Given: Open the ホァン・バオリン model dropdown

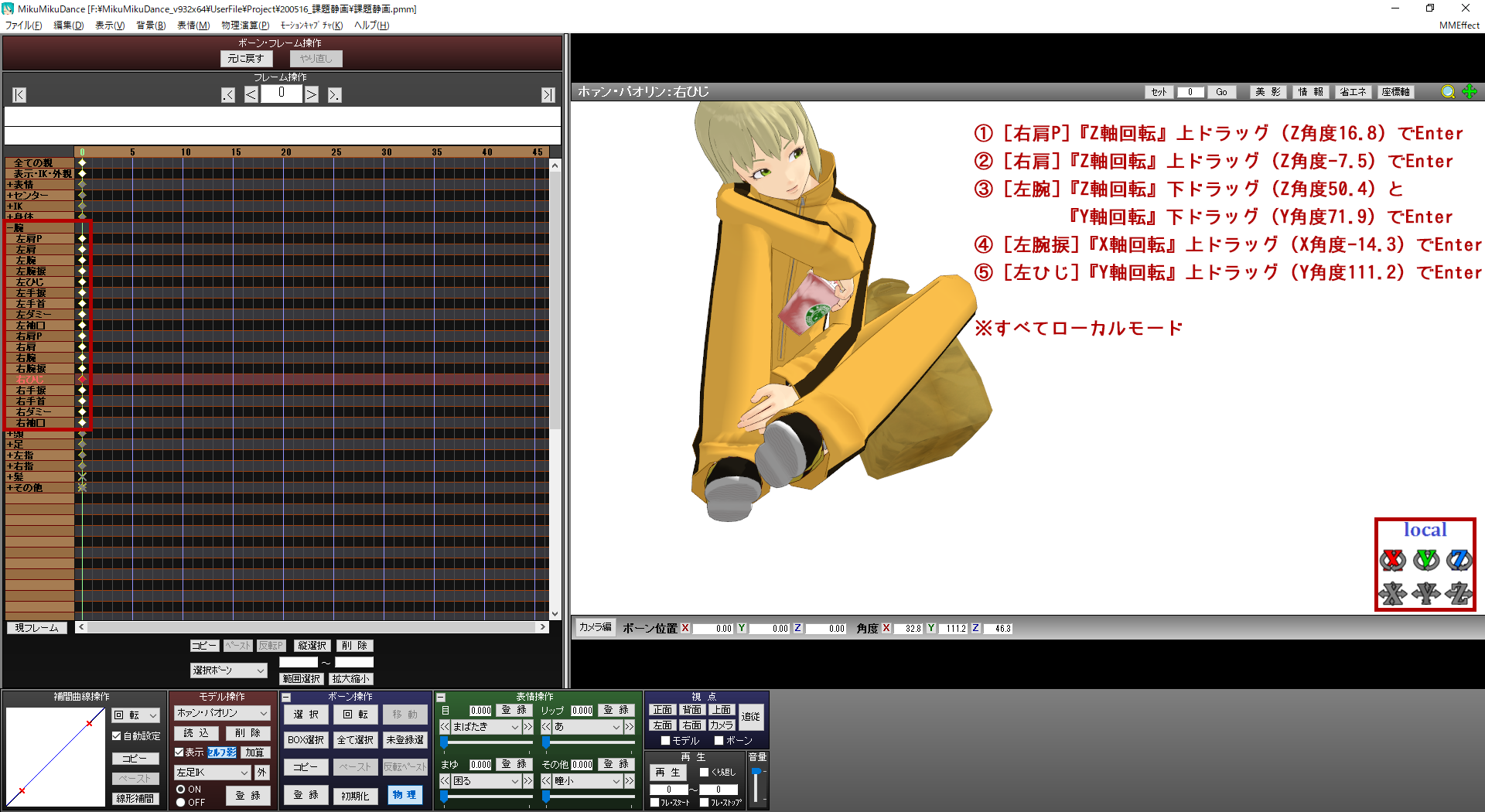Looking at the screenshot, I should tap(222, 713).
